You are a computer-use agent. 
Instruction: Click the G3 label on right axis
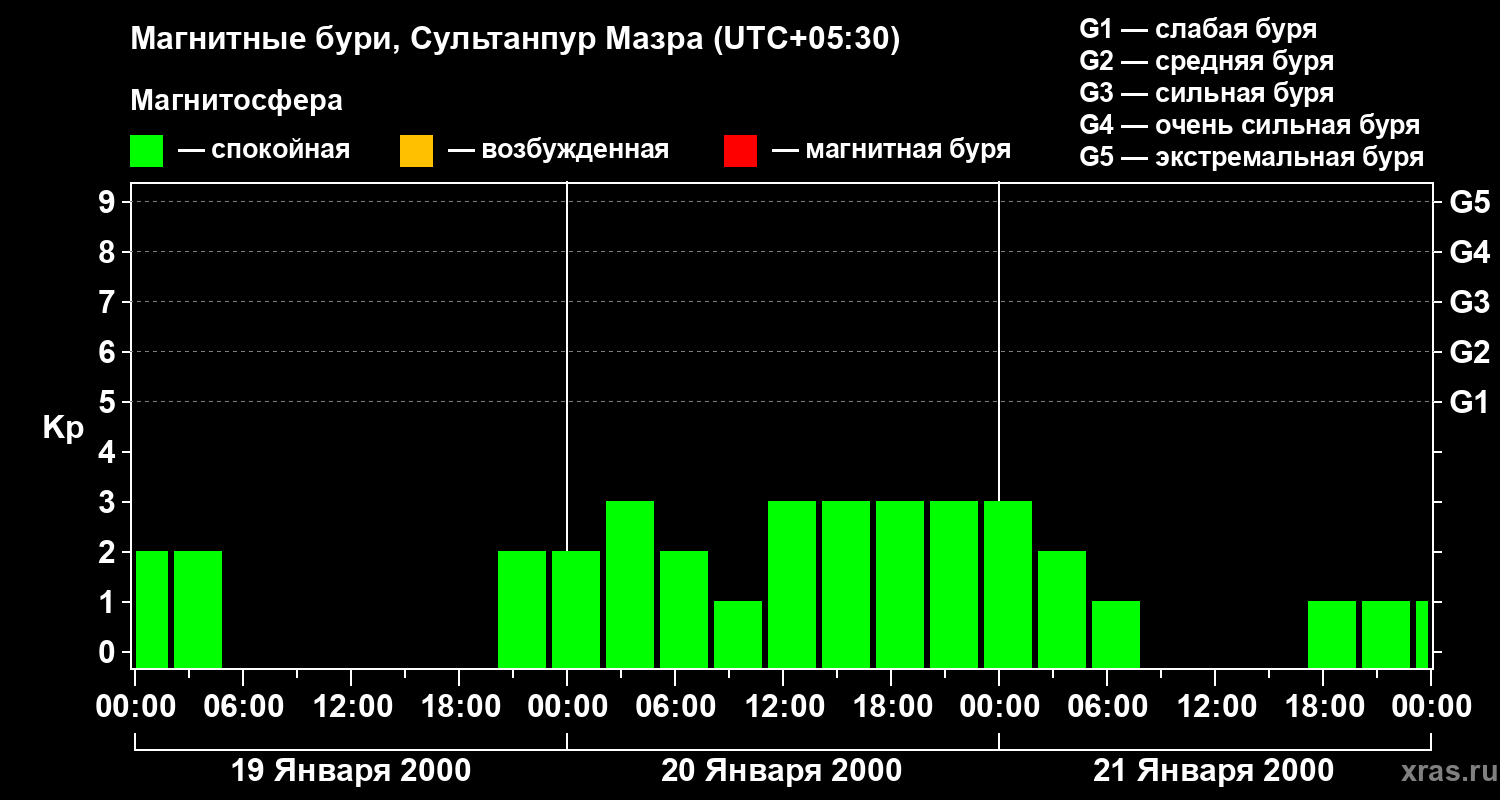[1469, 302]
